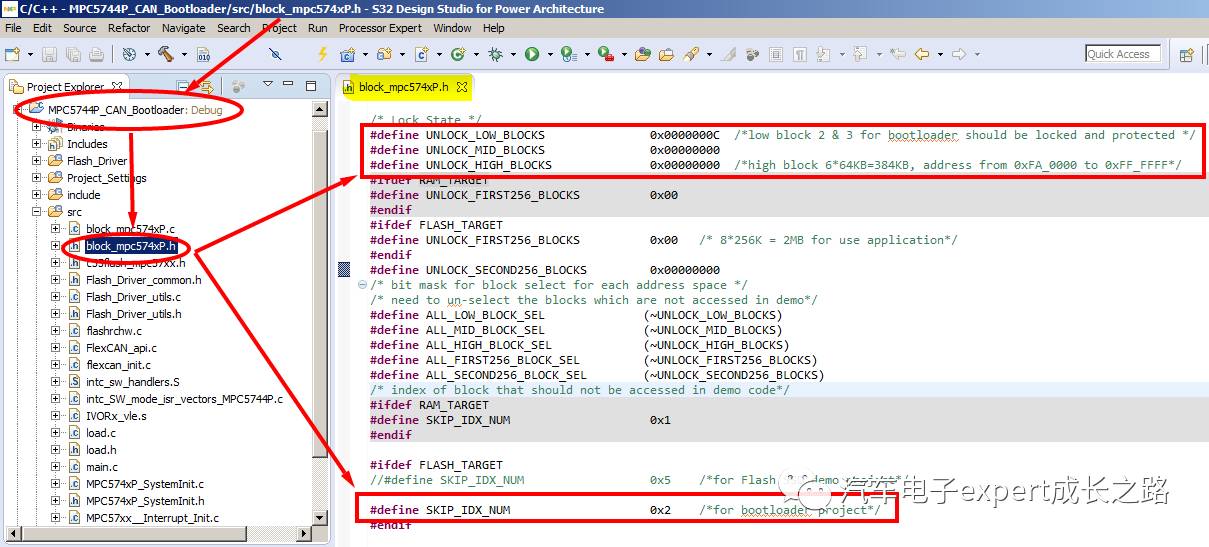Open the File menu

click(13, 28)
